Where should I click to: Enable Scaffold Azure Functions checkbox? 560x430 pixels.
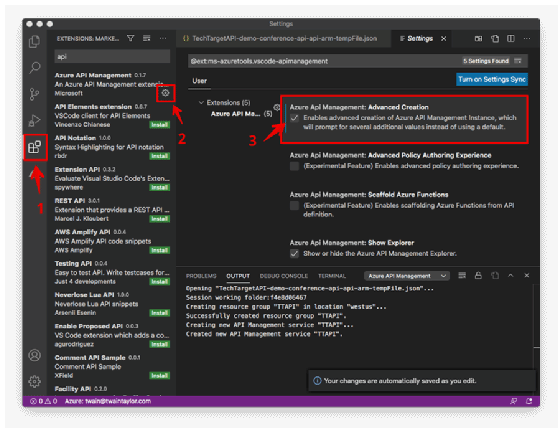pyautogui.click(x=294, y=205)
